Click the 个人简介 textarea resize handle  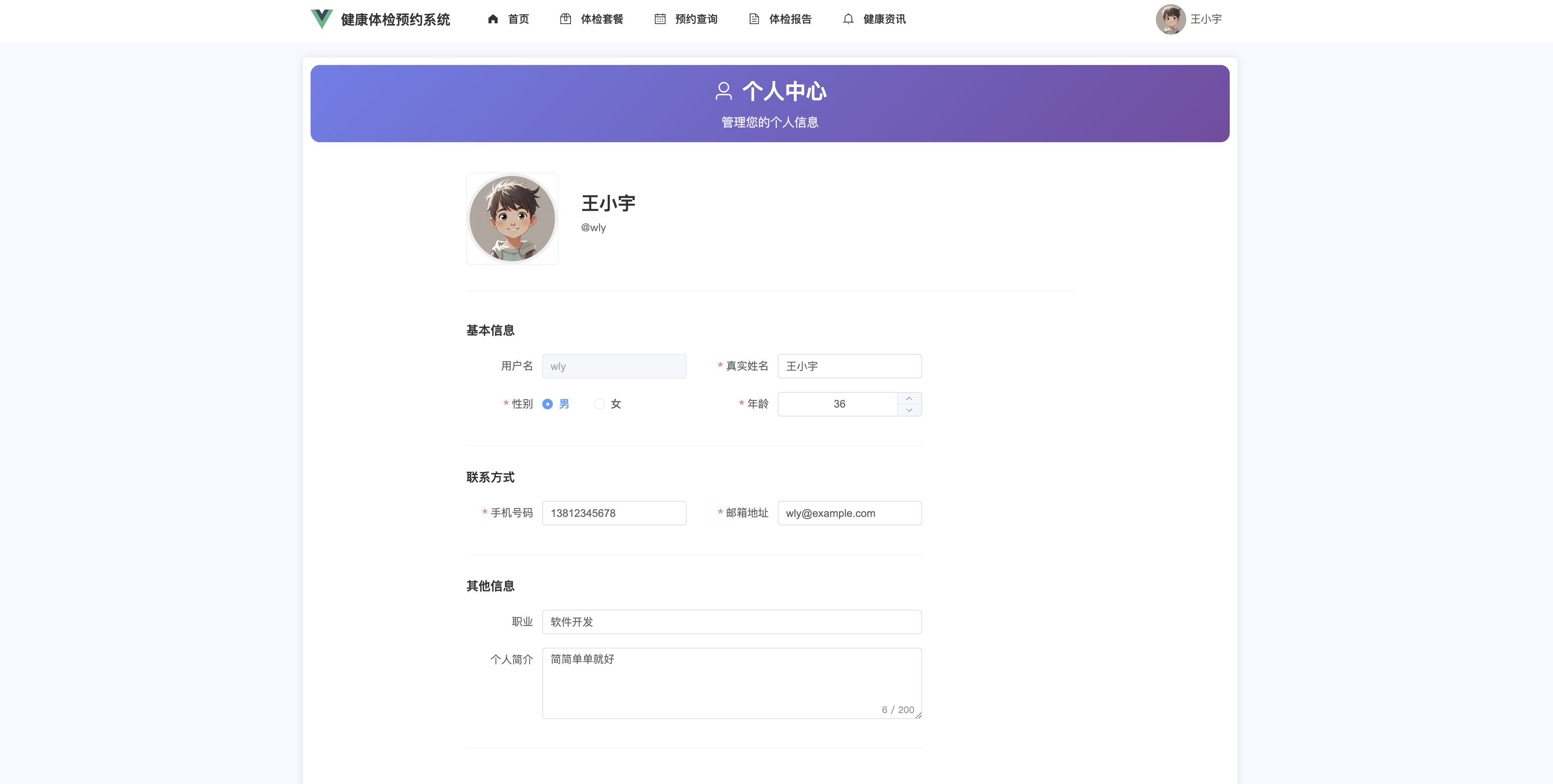coord(918,715)
